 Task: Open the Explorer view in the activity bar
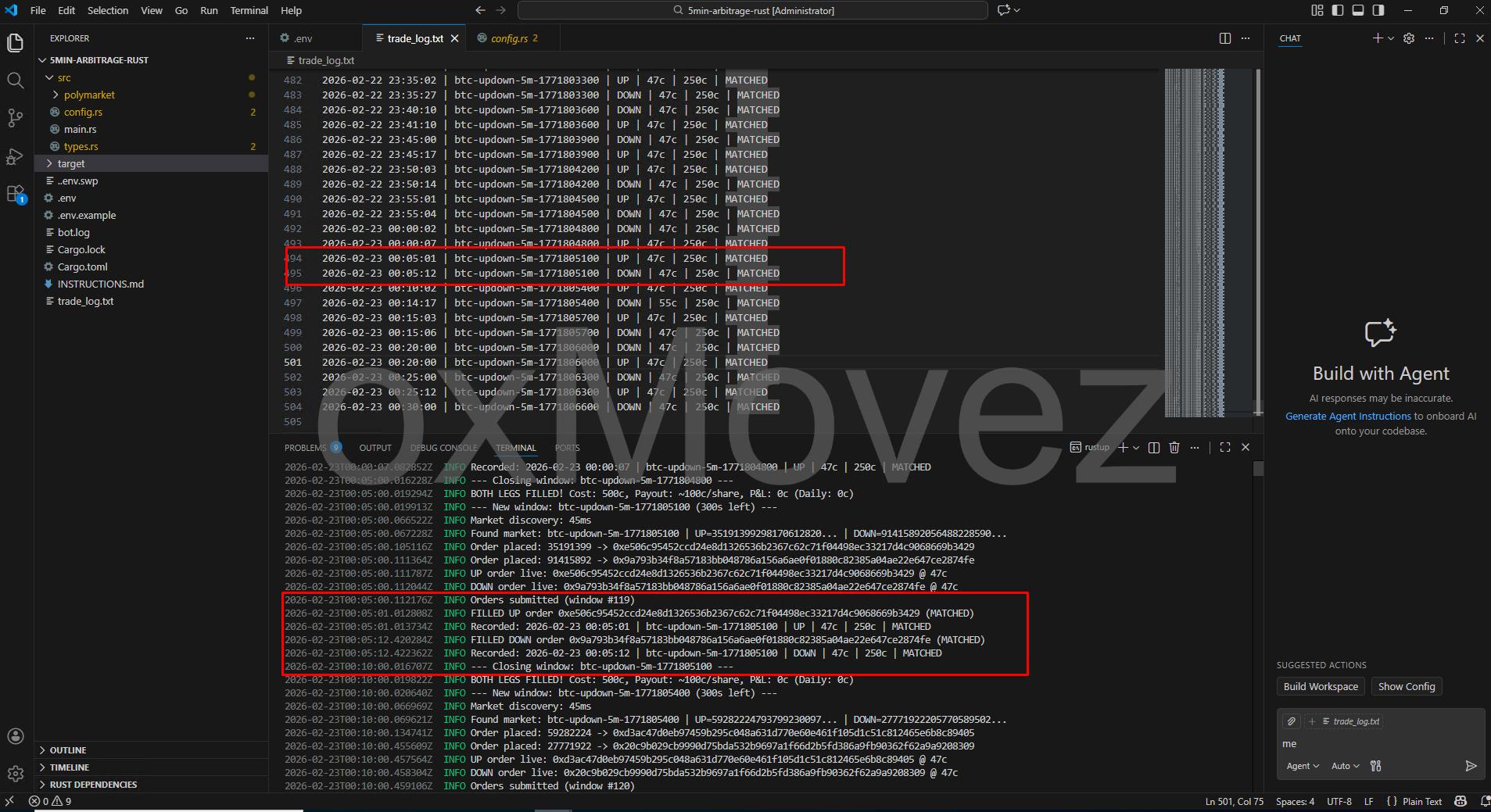click(x=16, y=43)
